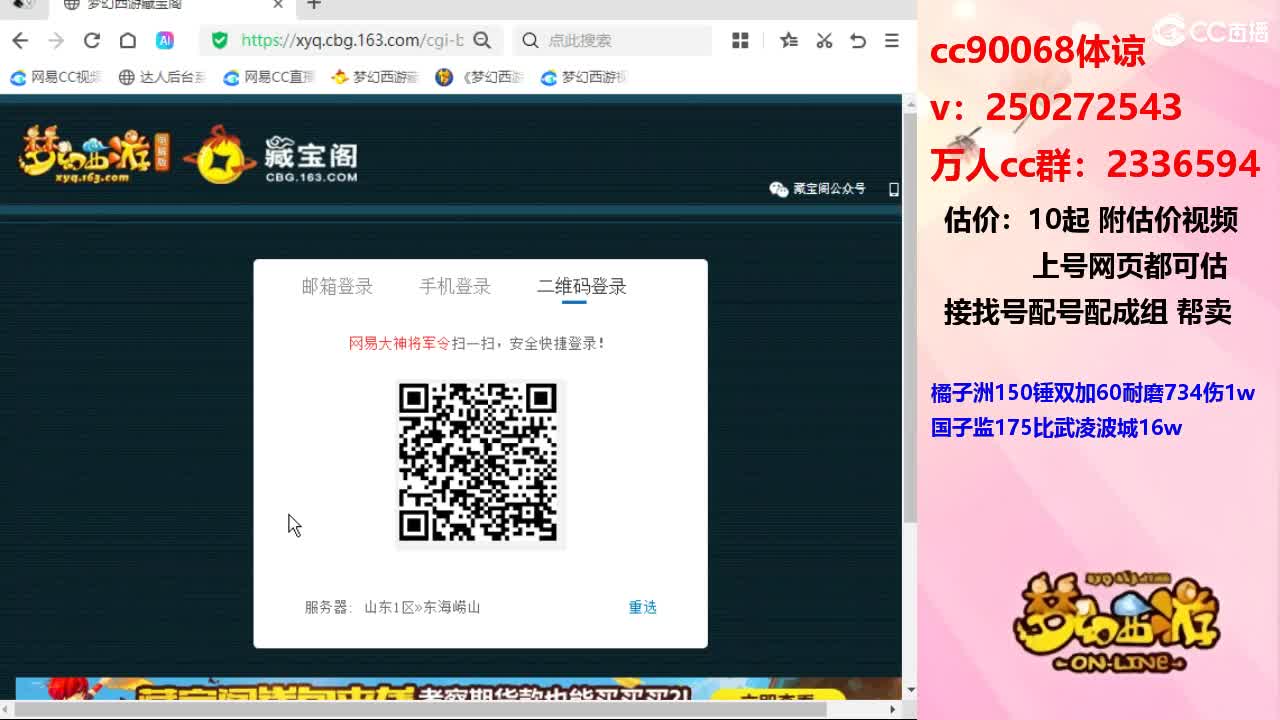The image size is (1280, 720).
Task: Go back with the browser back arrow
Action: coord(20,40)
